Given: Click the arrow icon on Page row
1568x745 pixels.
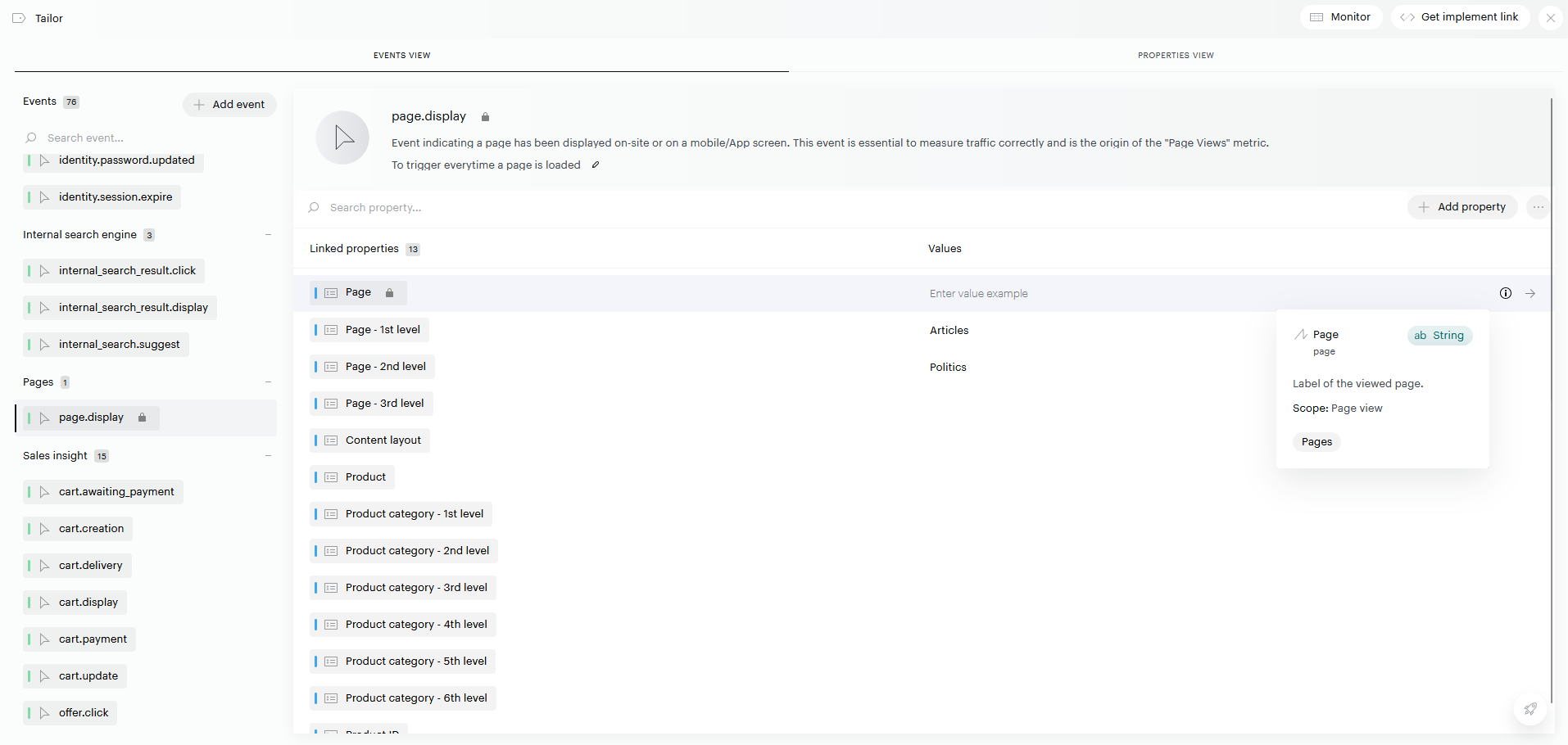Looking at the screenshot, I should [x=1530, y=293].
